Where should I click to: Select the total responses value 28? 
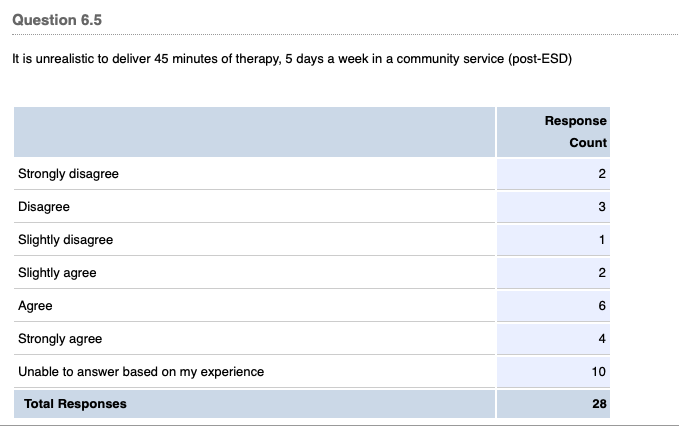click(x=599, y=404)
